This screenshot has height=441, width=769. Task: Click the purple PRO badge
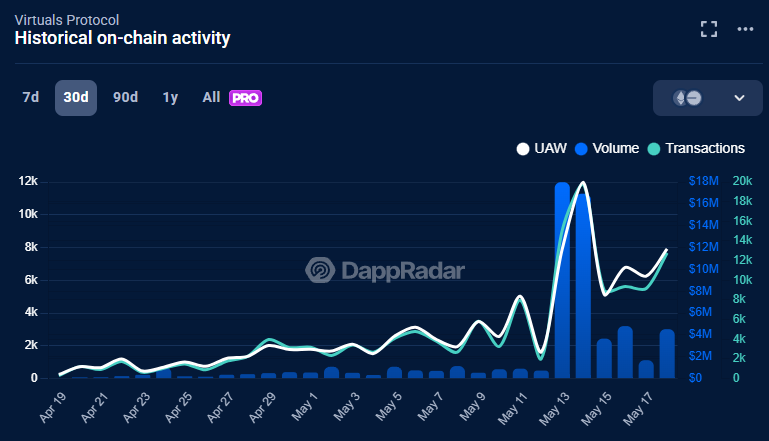(245, 98)
